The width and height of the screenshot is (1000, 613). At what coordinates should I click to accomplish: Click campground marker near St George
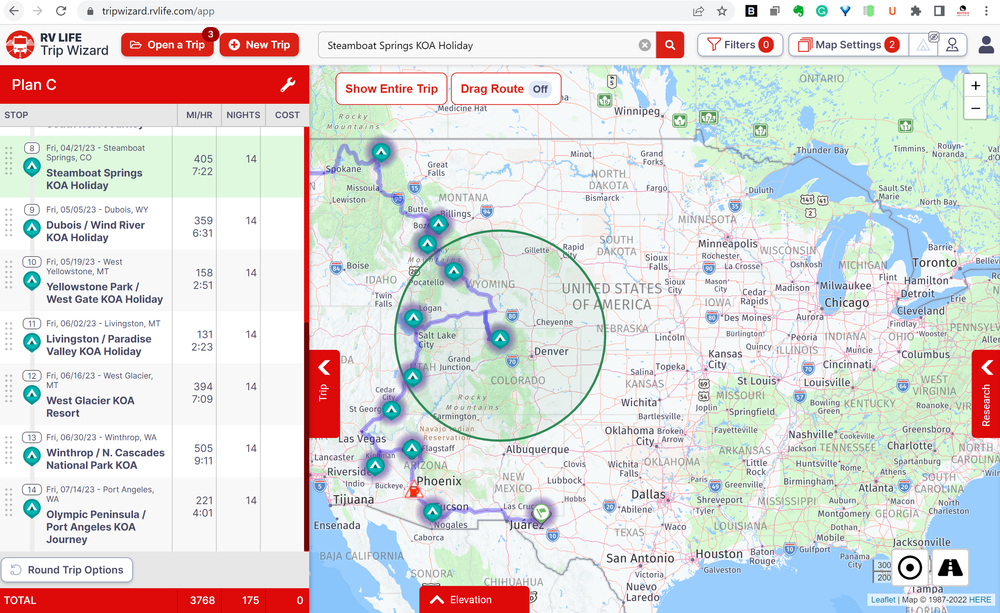point(392,410)
